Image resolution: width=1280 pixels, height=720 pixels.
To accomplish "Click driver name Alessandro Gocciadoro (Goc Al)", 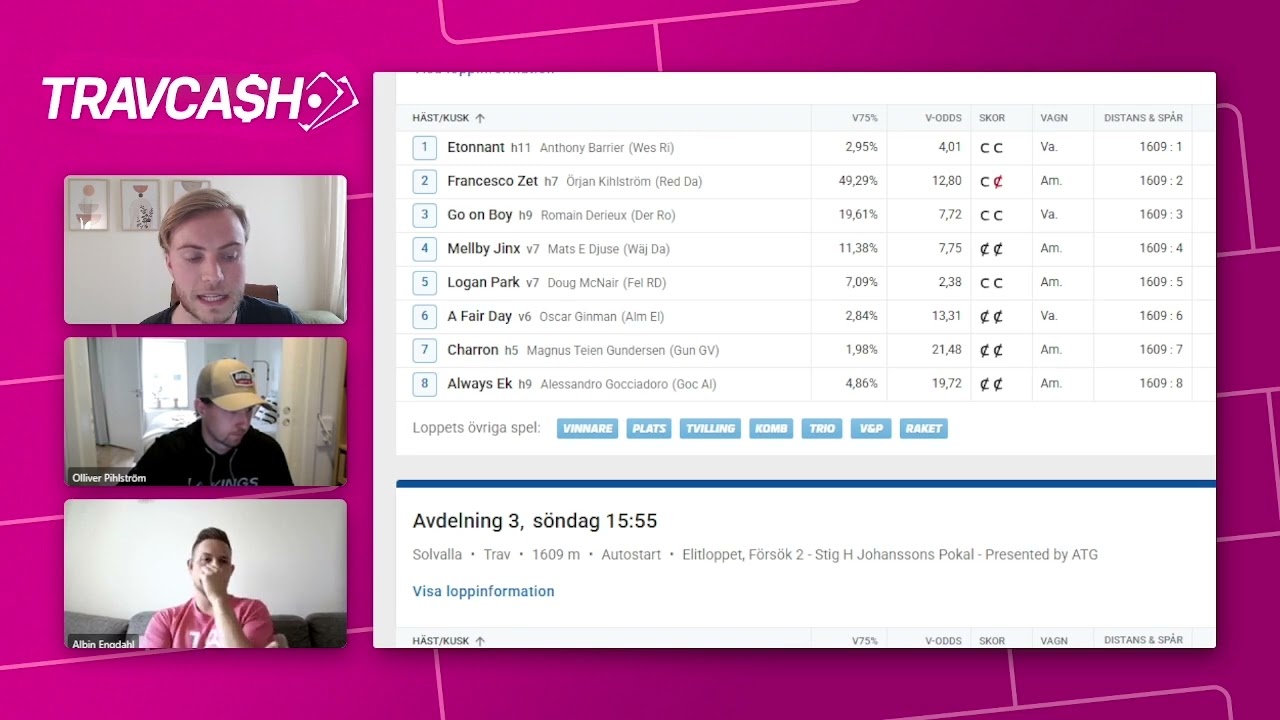I will [x=628, y=385].
